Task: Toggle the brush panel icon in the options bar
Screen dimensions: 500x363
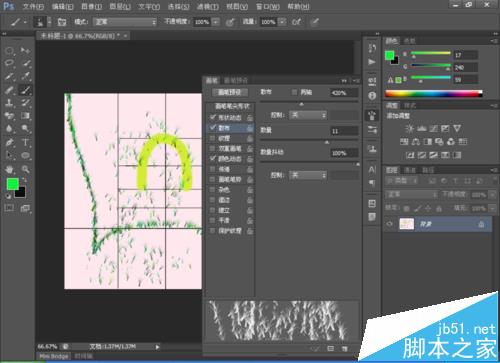Action: (x=62, y=22)
